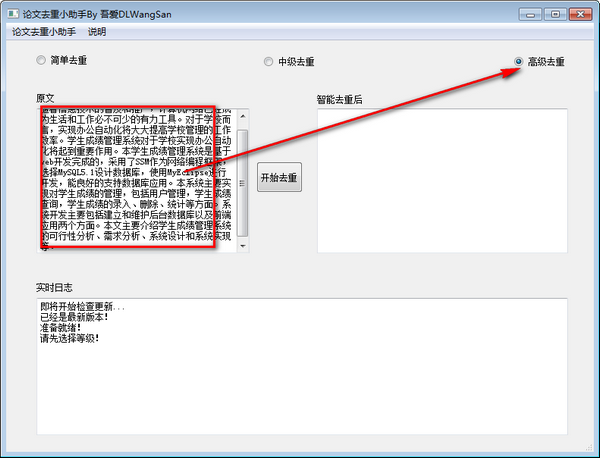600x458 pixels.
Task: Open the 说明 menu
Action: click(x=97, y=32)
